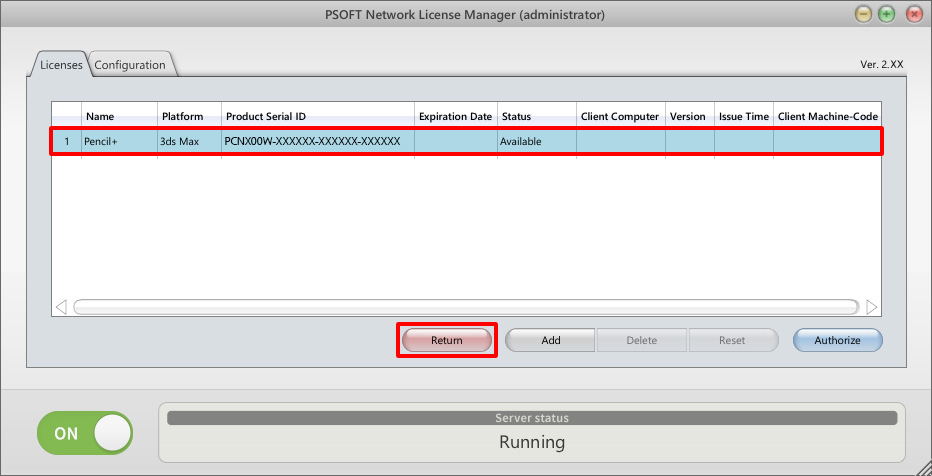Sort by Name column header
The height and width of the screenshot is (476, 932).
(x=119, y=116)
